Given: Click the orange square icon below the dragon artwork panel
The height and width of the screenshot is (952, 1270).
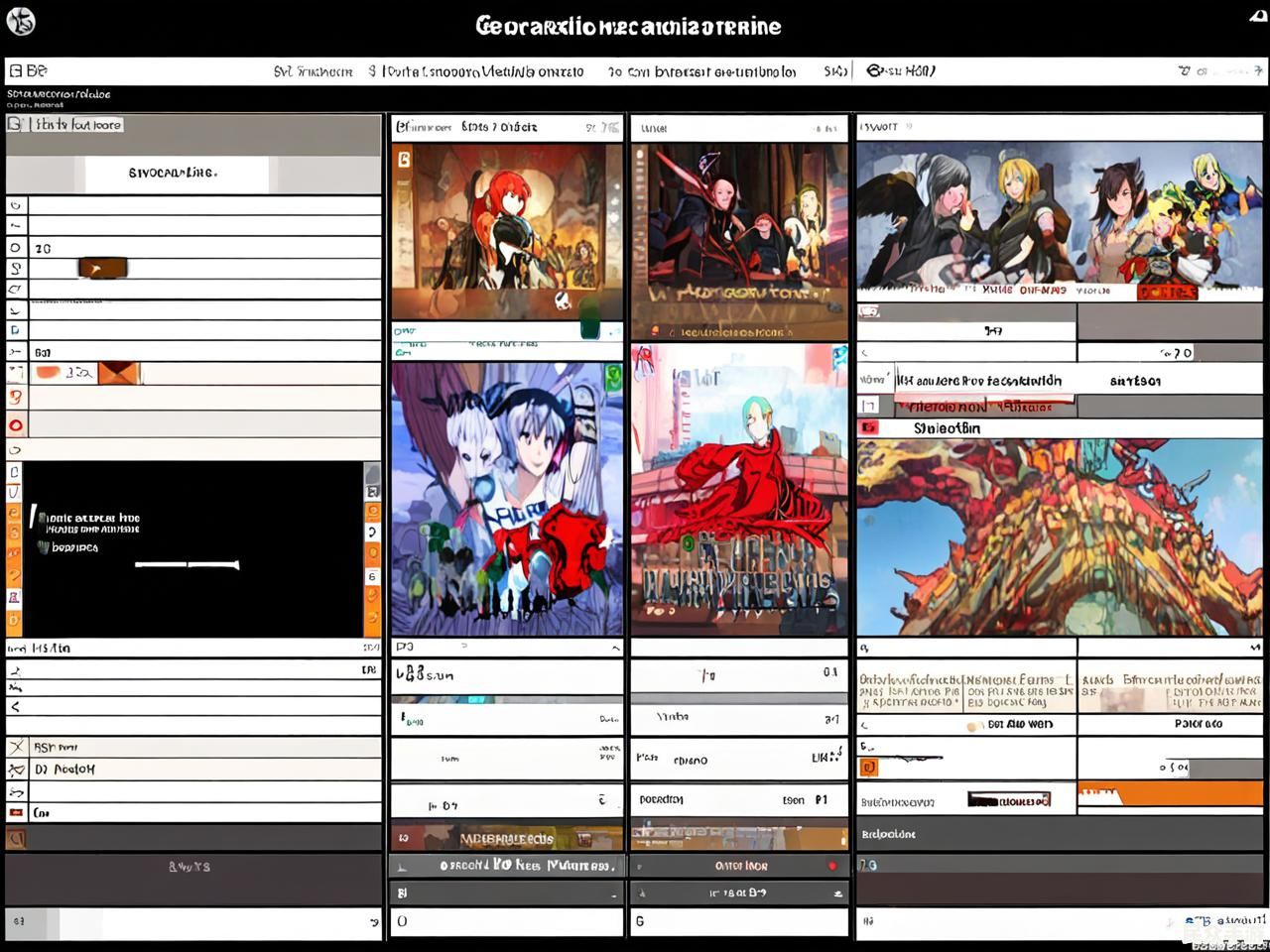Looking at the screenshot, I should tap(869, 767).
